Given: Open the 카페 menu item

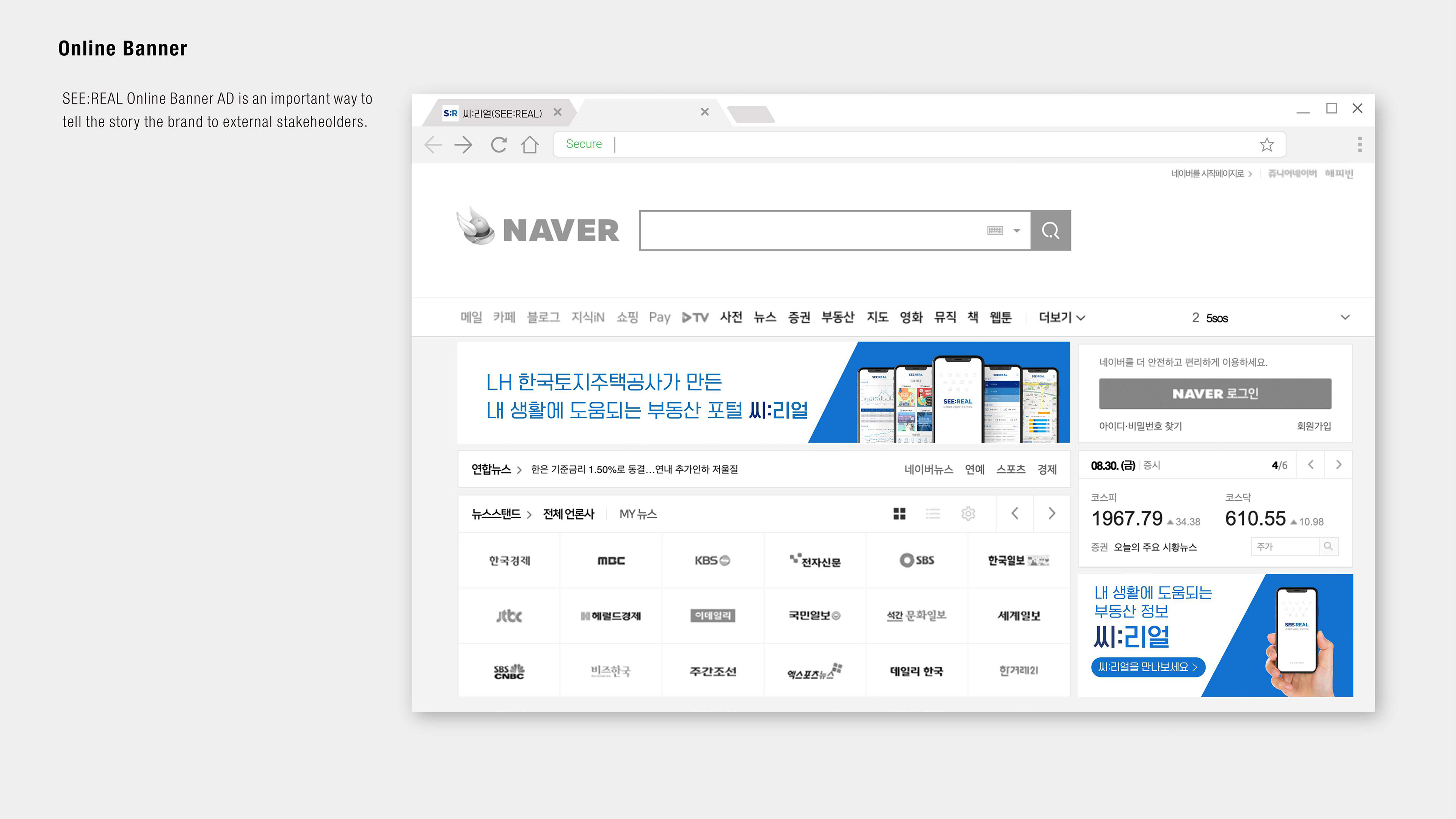Looking at the screenshot, I should (504, 317).
